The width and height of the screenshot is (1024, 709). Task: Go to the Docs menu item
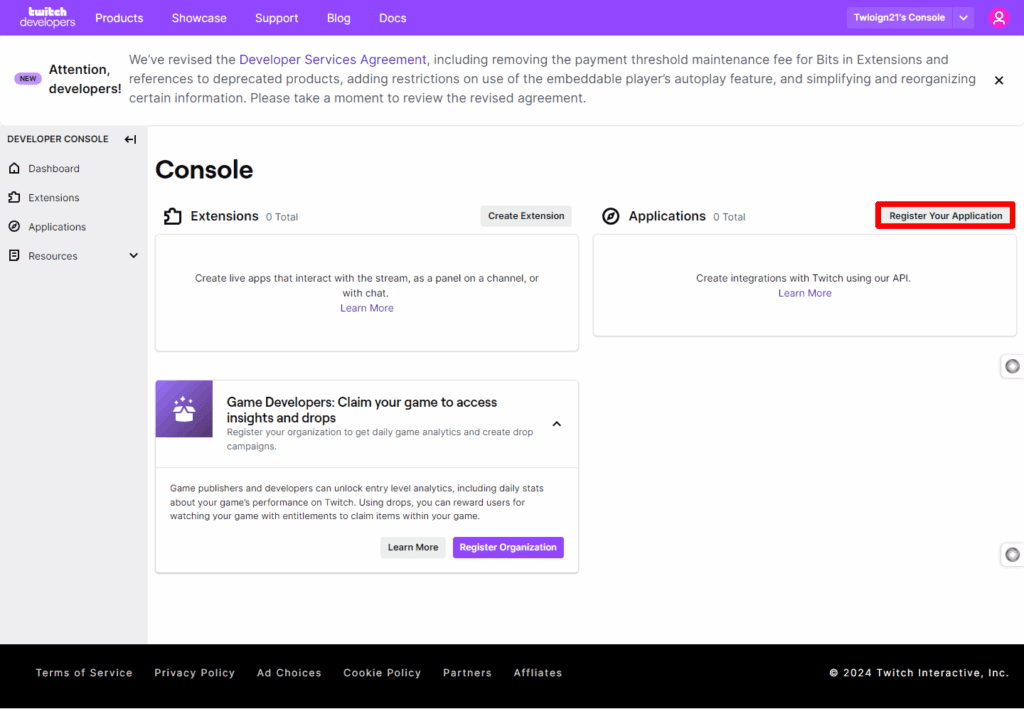392,17
